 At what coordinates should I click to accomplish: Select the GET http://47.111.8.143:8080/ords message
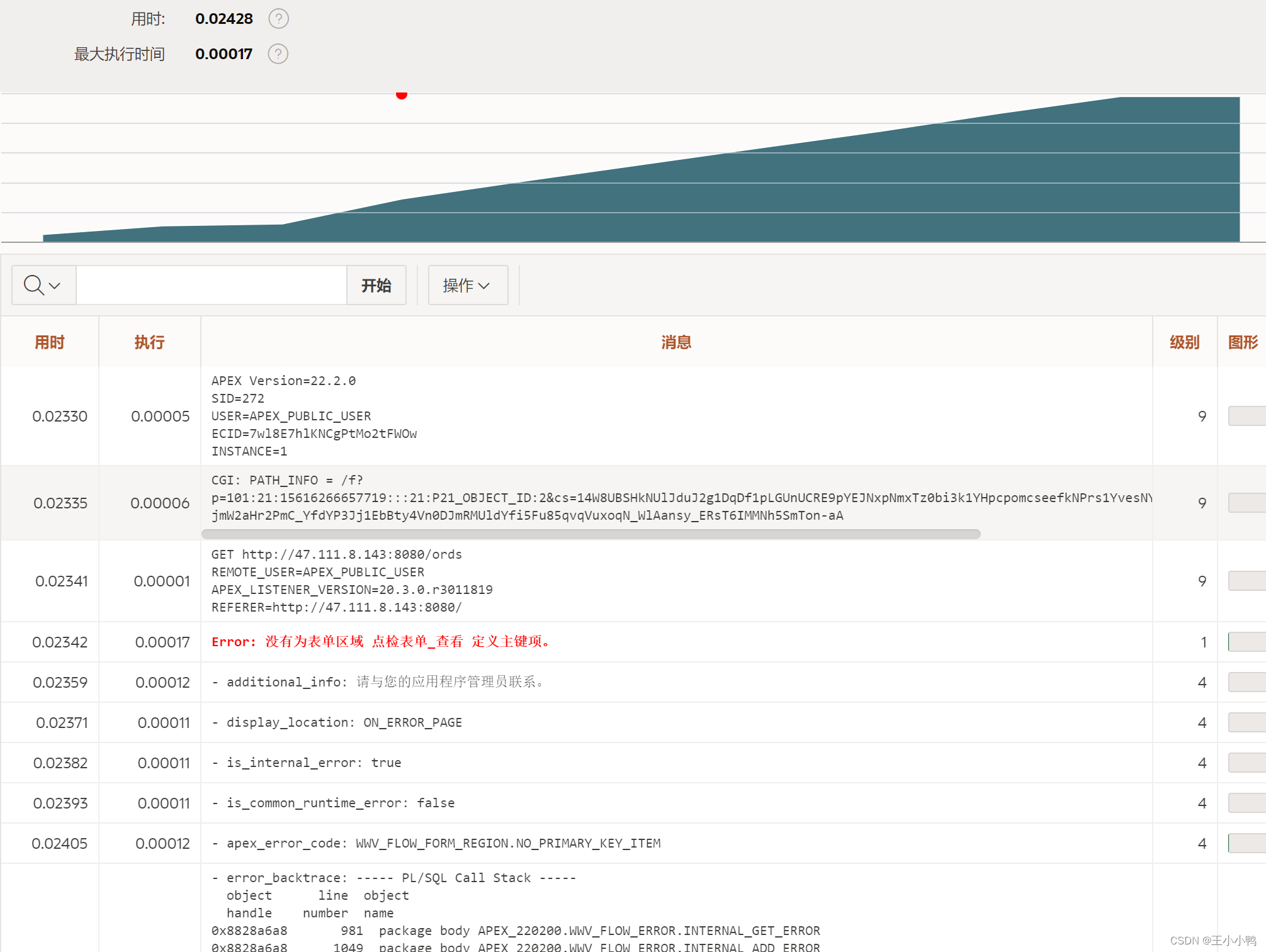pos(677,581)
